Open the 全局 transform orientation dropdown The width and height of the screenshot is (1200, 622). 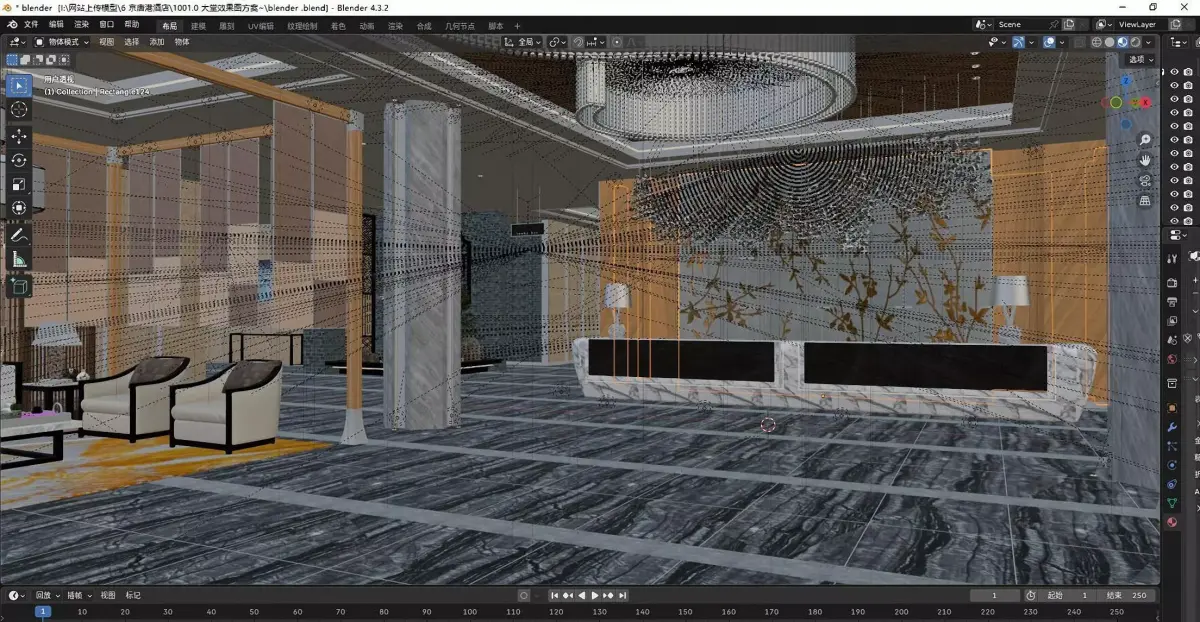pos(523,42)
